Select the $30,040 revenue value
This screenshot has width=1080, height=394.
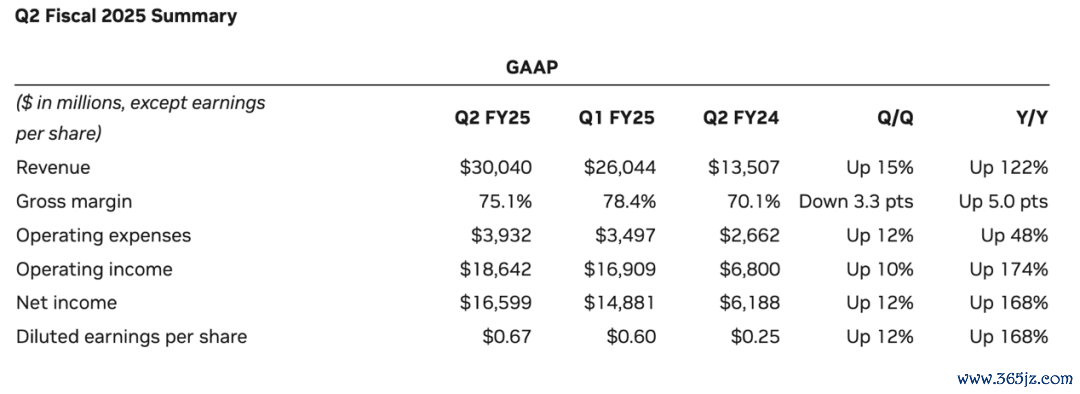[496, 167]
